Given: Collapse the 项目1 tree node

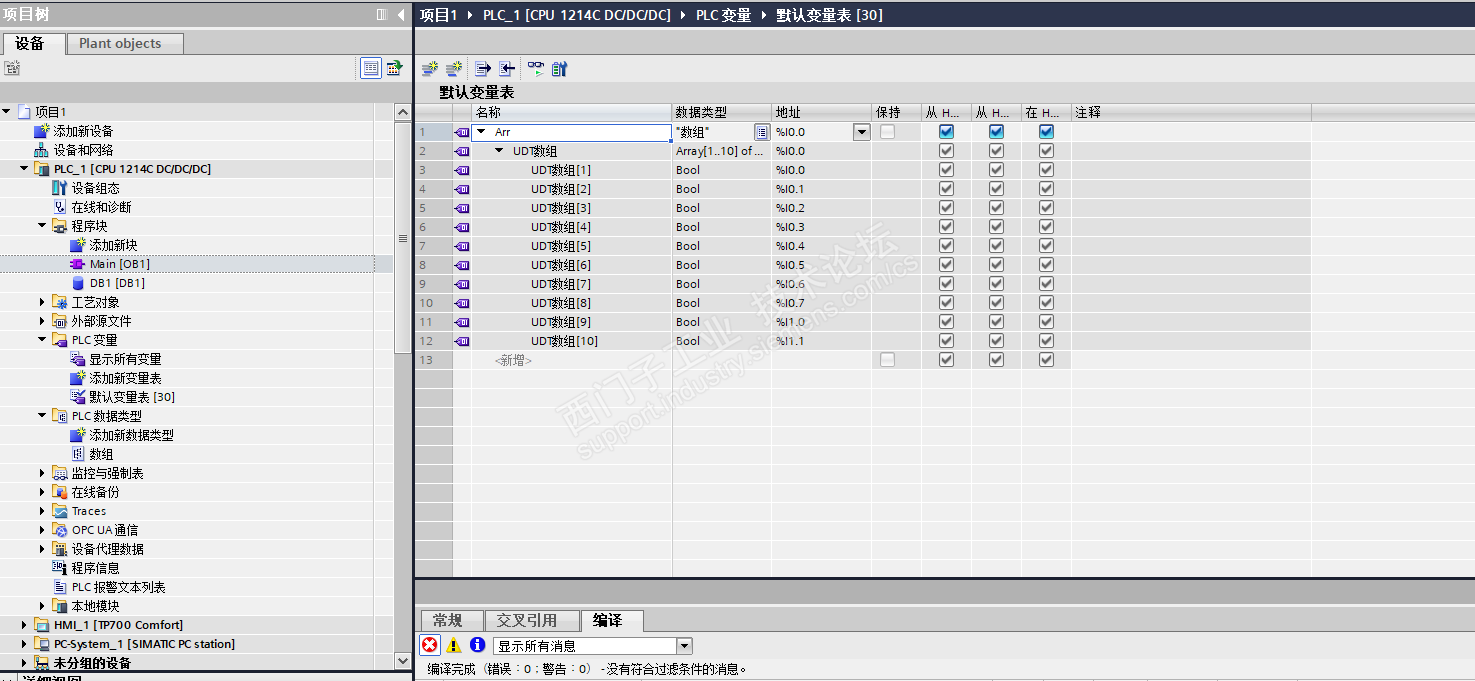Looking at the screenshot, I should tap(7, 112).
